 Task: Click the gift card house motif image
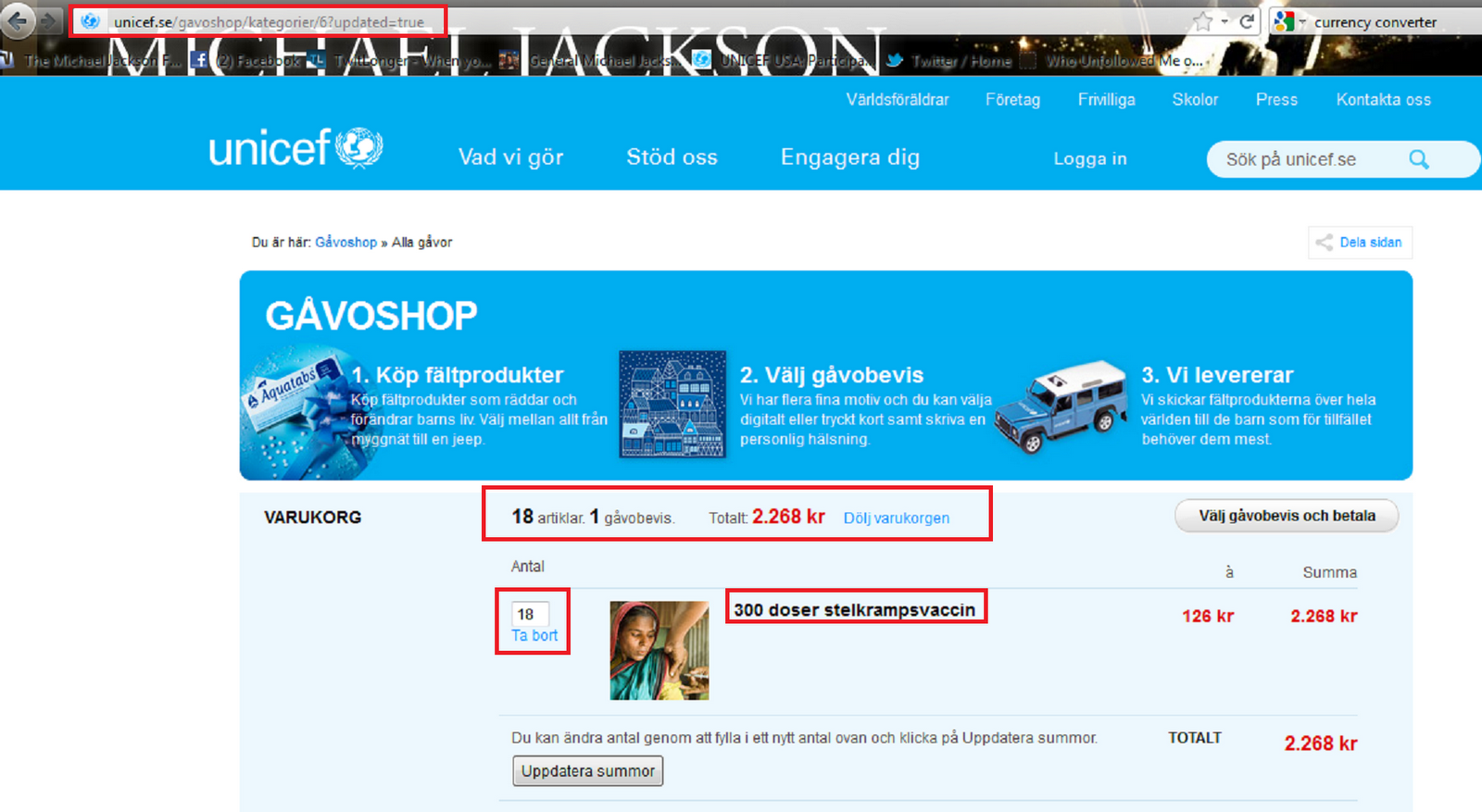pos(672,404)
